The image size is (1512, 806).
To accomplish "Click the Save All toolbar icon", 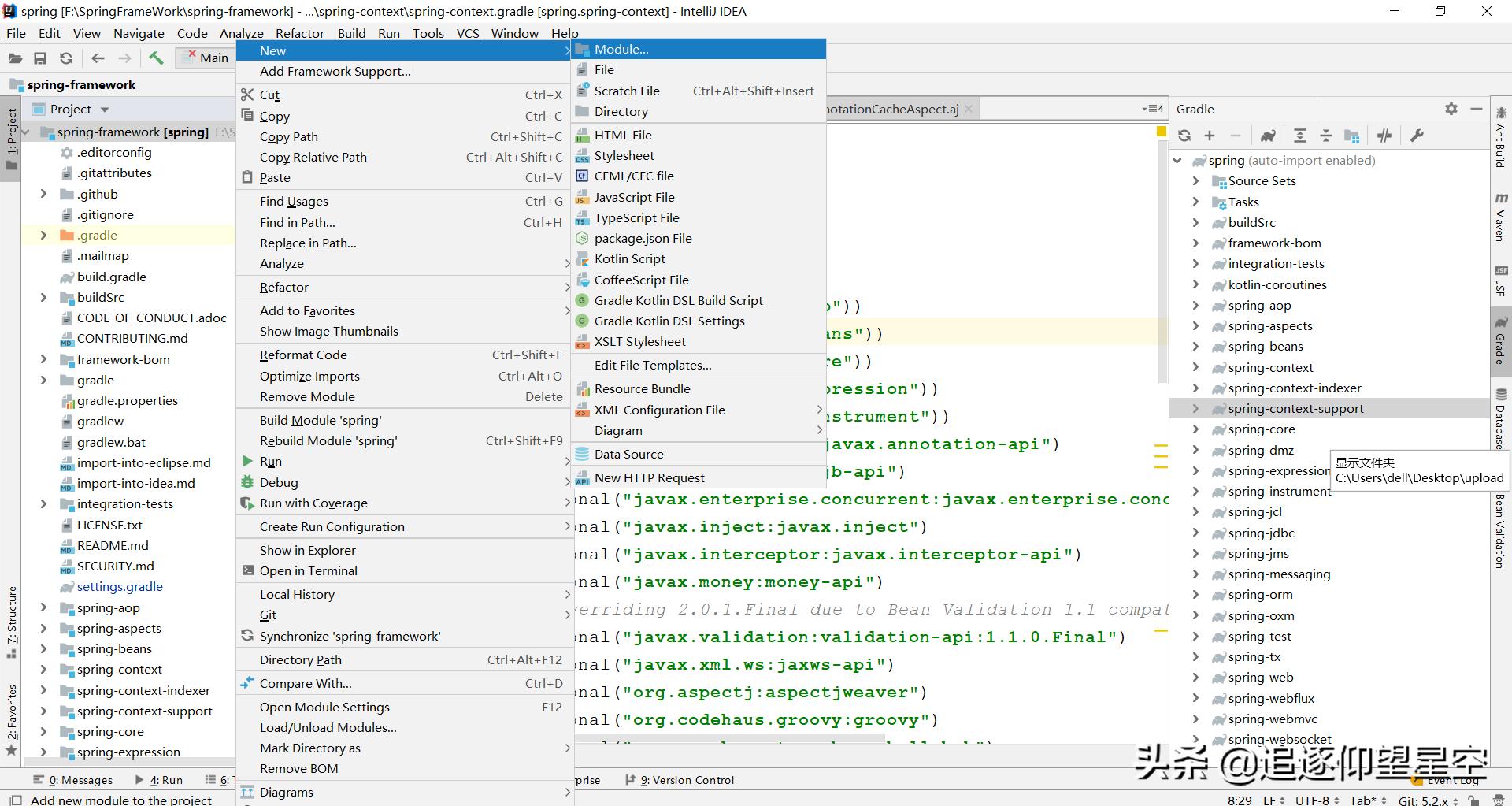I will [x=40, y=58].
